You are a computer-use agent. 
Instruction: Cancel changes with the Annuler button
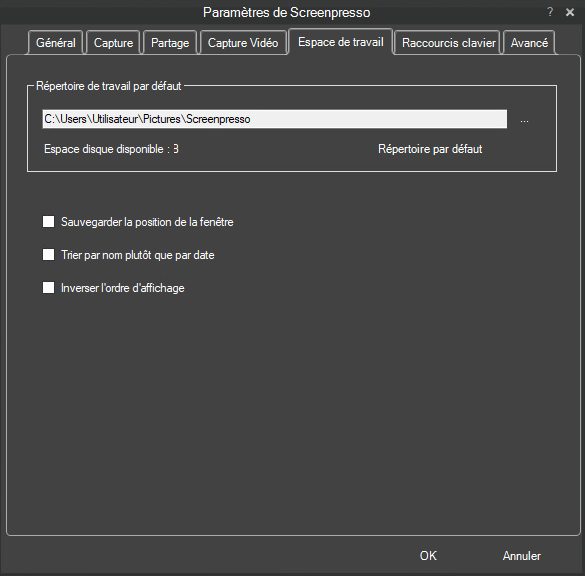(x=522, y=555)
